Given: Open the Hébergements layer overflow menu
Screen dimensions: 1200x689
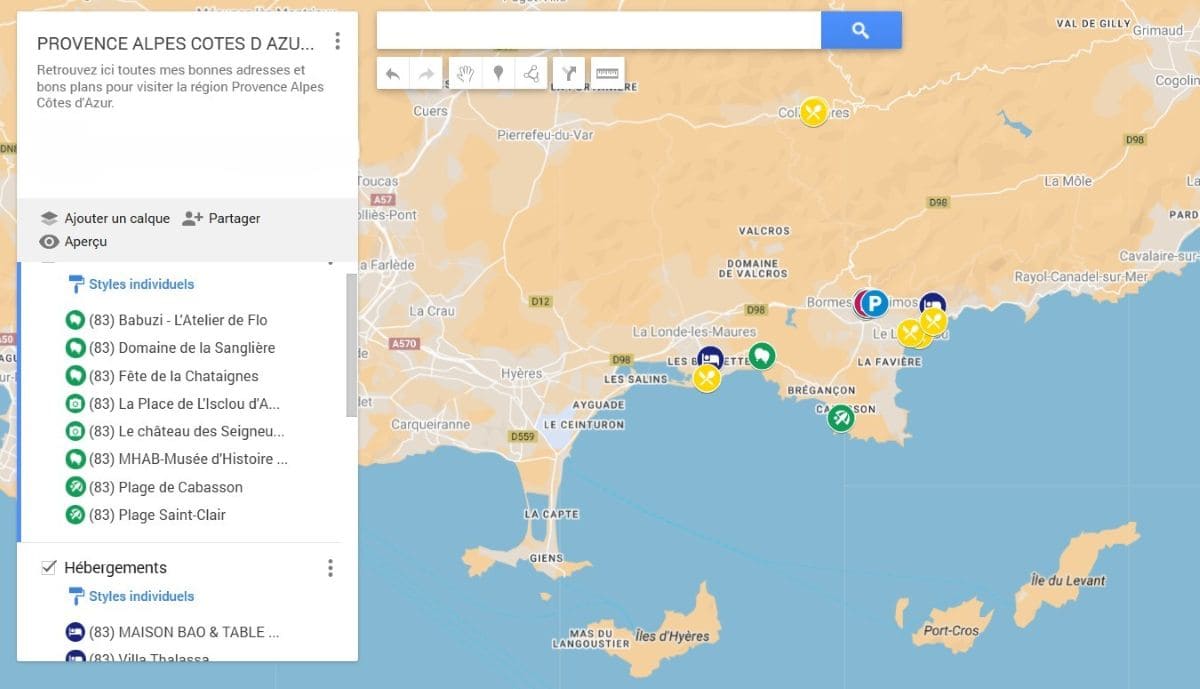Looking at the screenshot, I should (x=331, y=568).
